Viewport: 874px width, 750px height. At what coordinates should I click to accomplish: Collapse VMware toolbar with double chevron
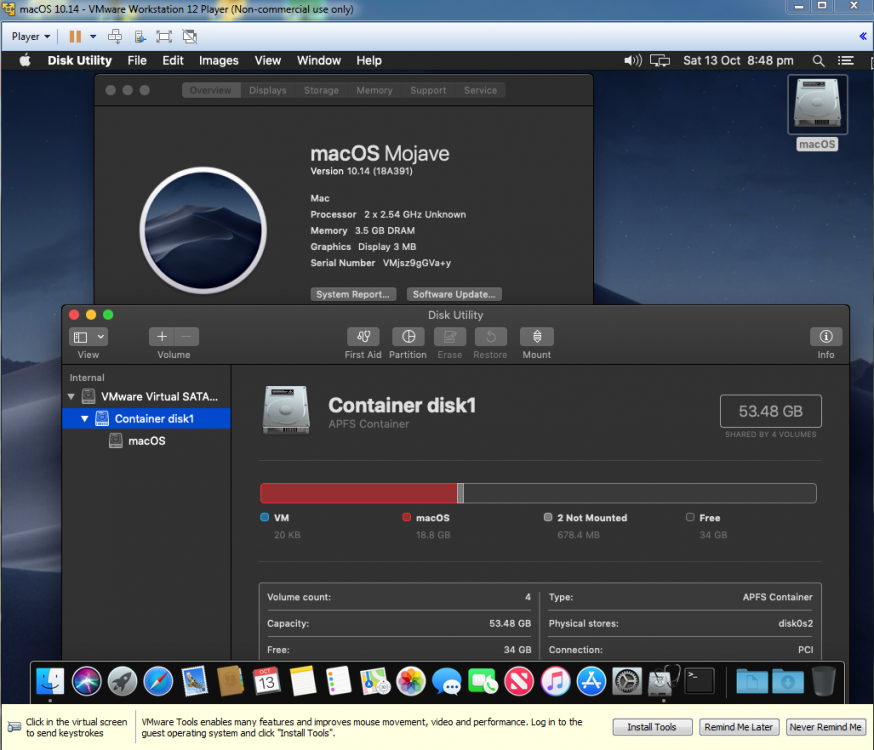[863, 36]
